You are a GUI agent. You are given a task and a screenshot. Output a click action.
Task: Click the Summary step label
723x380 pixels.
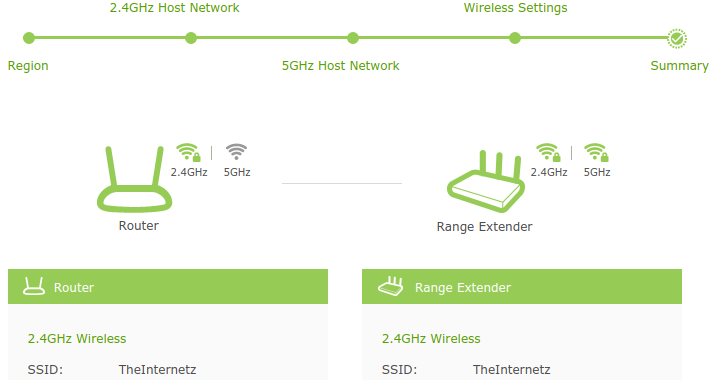tap(680, 66)
